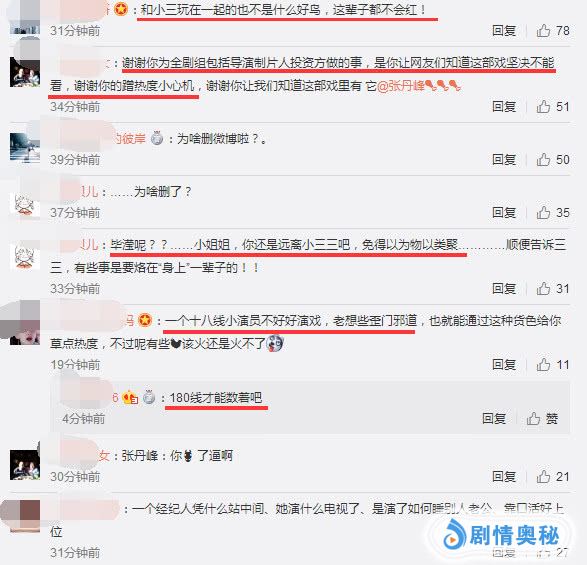Viewport: 587px width, 565px height.
Task: Click 回复 on the 37分钟前 comment
Action: click(504, 213)
